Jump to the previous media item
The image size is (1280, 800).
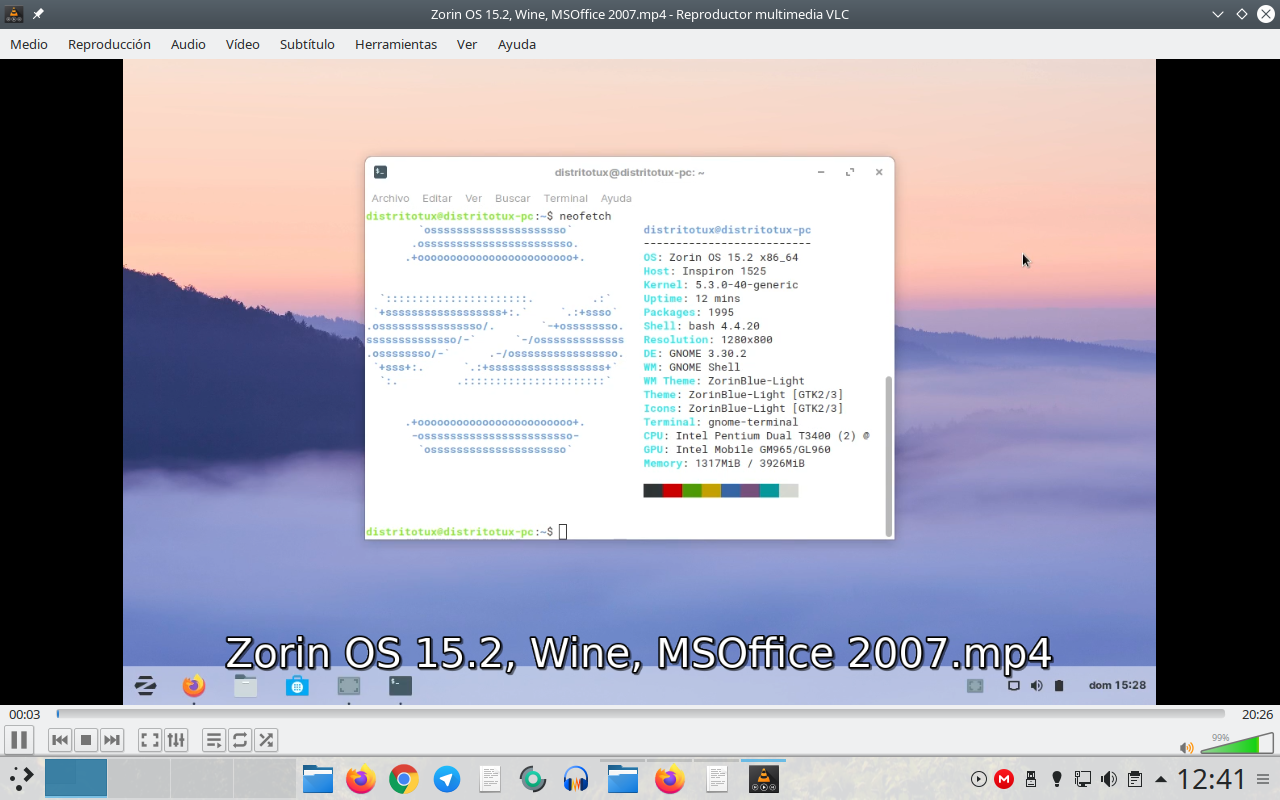60,740
